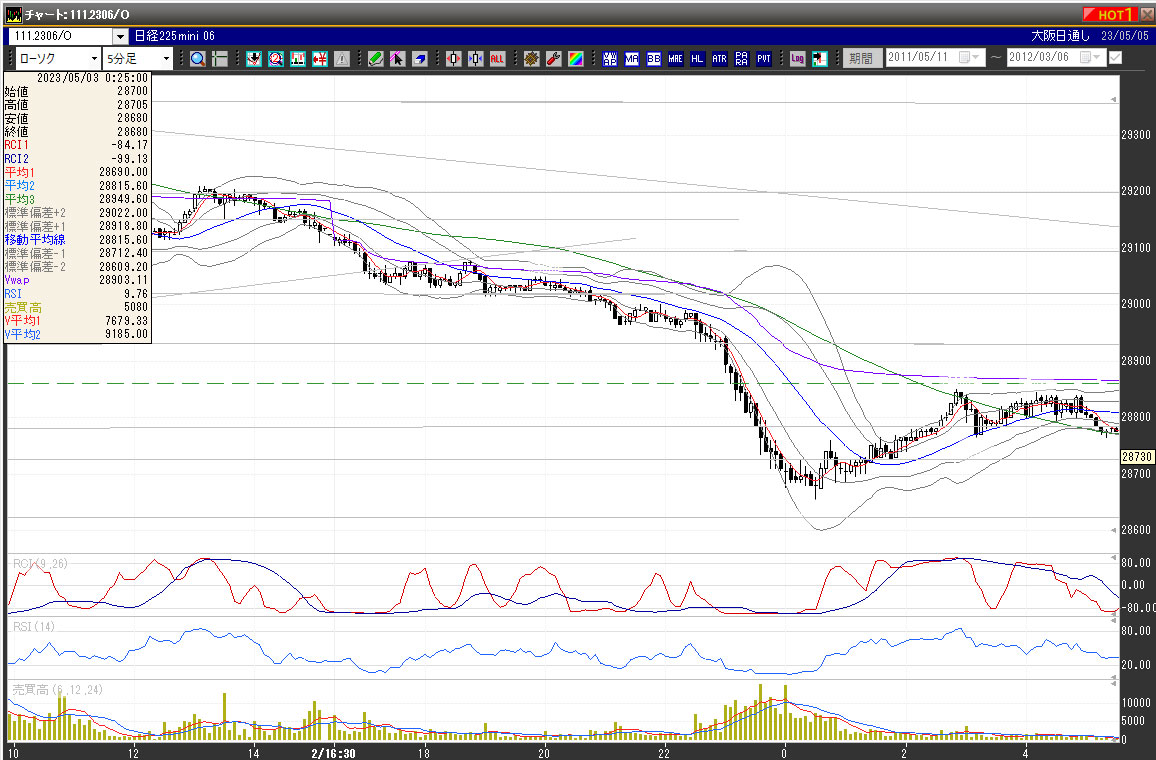Click the circled number 2 chart icon
This screenshot has height=760, width=1156.
click(276, 59)
